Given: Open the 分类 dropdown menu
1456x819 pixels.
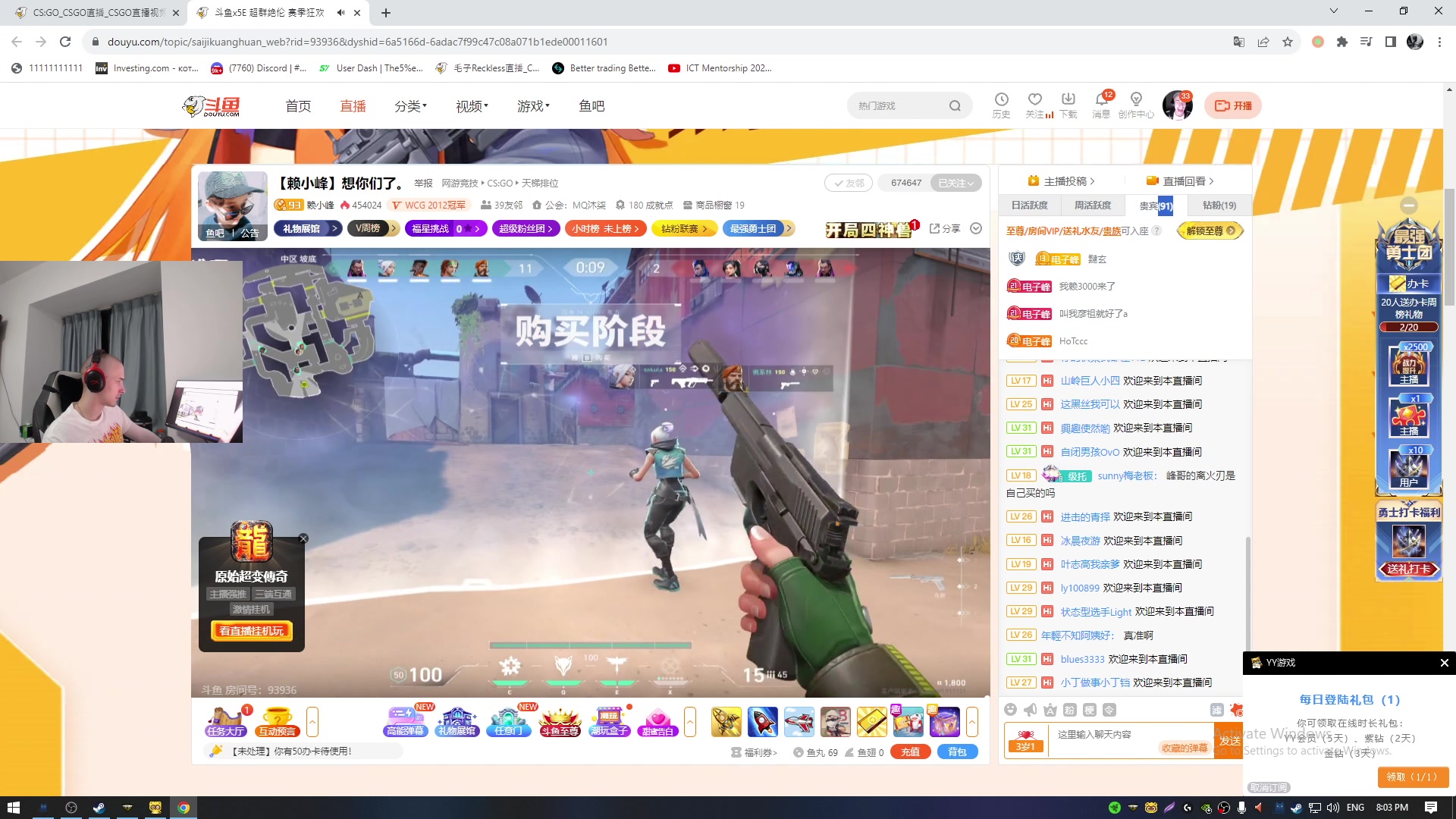Looking at the screenshot, I should click(410, 106).
